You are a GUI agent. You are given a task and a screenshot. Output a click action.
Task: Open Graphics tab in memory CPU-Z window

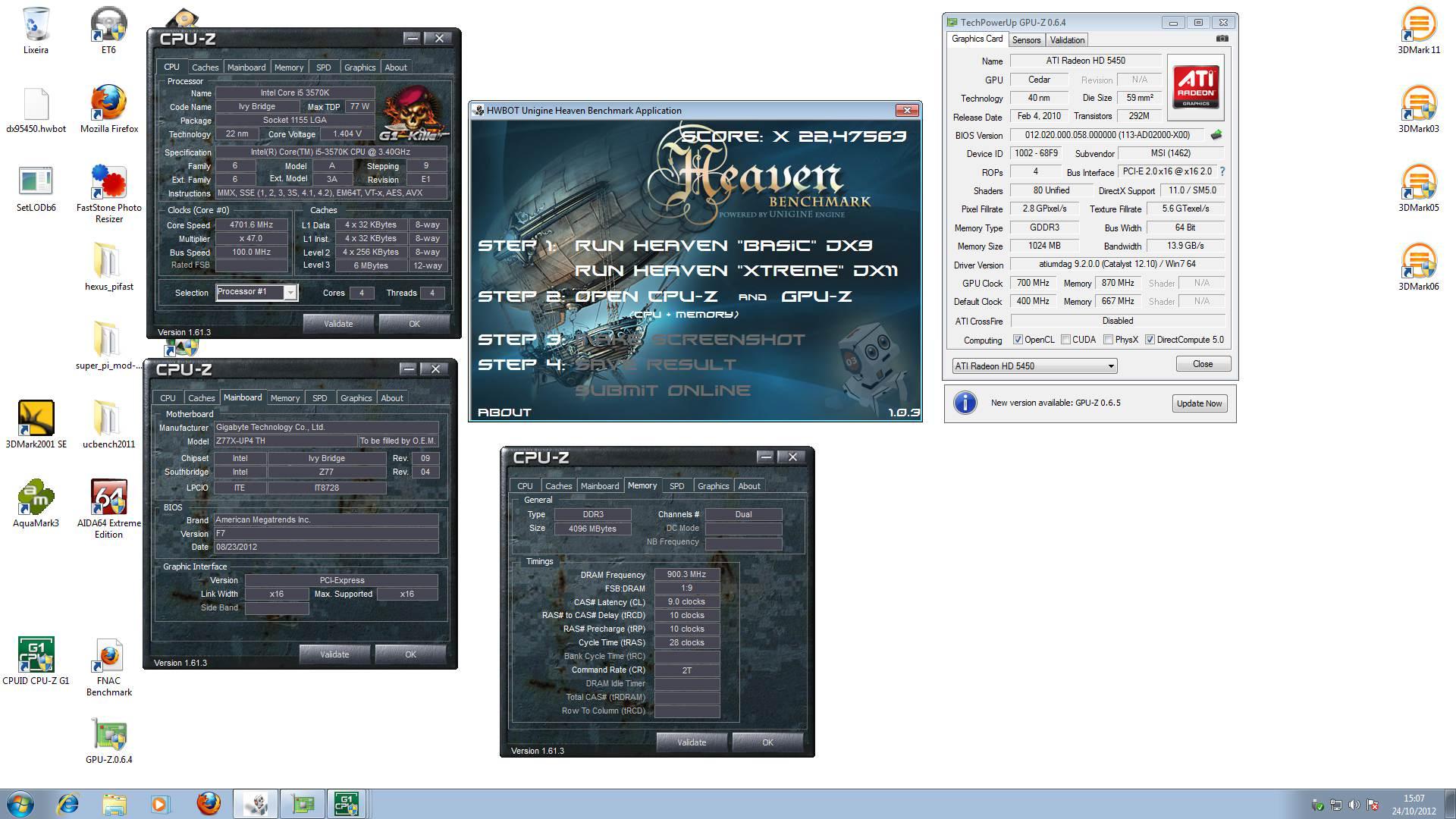[x=713, y=486]
